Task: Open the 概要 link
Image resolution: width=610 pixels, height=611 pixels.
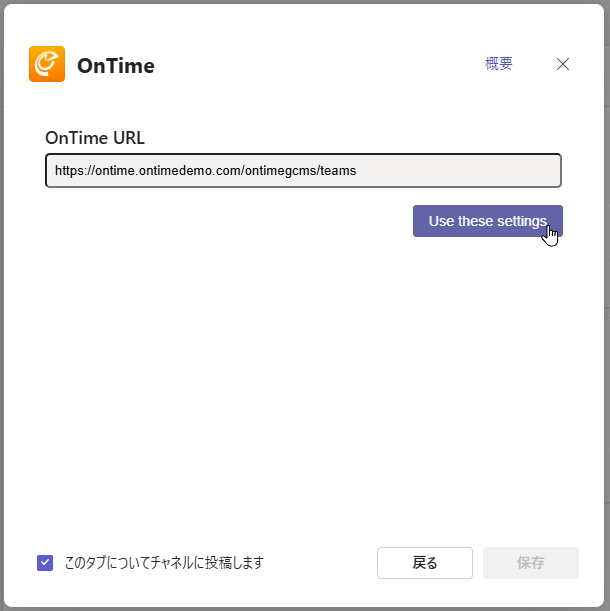Action: click(499, 64)
